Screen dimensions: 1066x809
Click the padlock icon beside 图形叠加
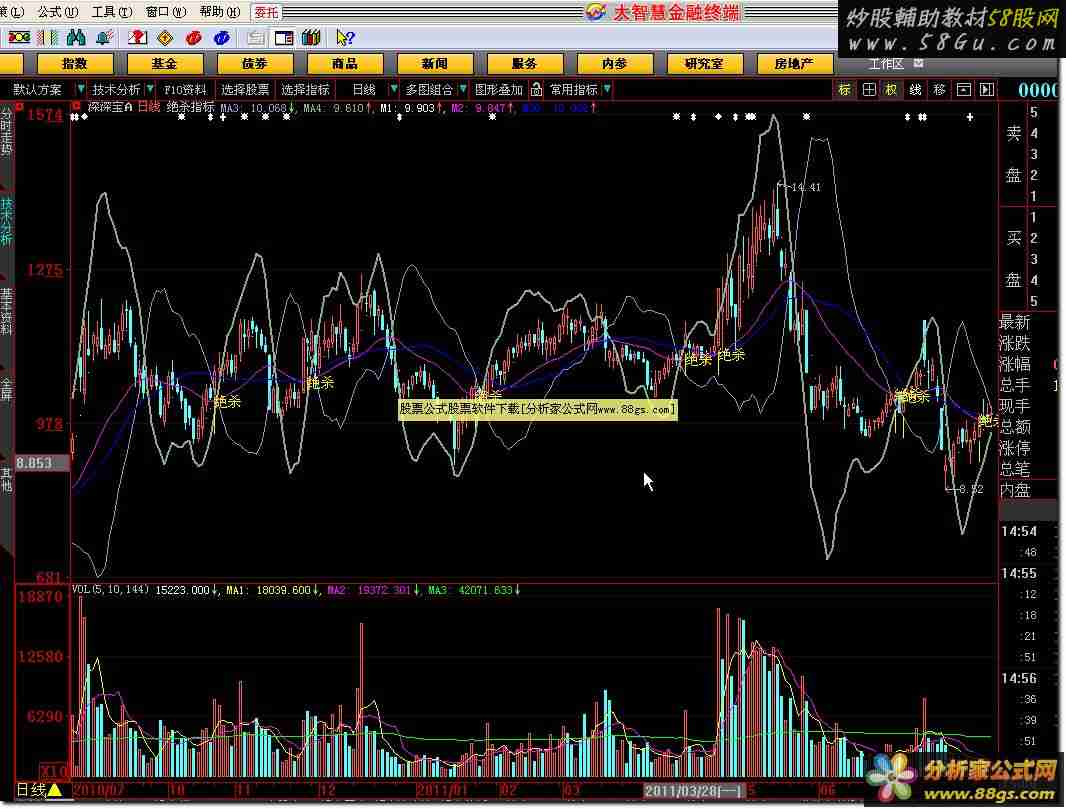tap(536, 89)
